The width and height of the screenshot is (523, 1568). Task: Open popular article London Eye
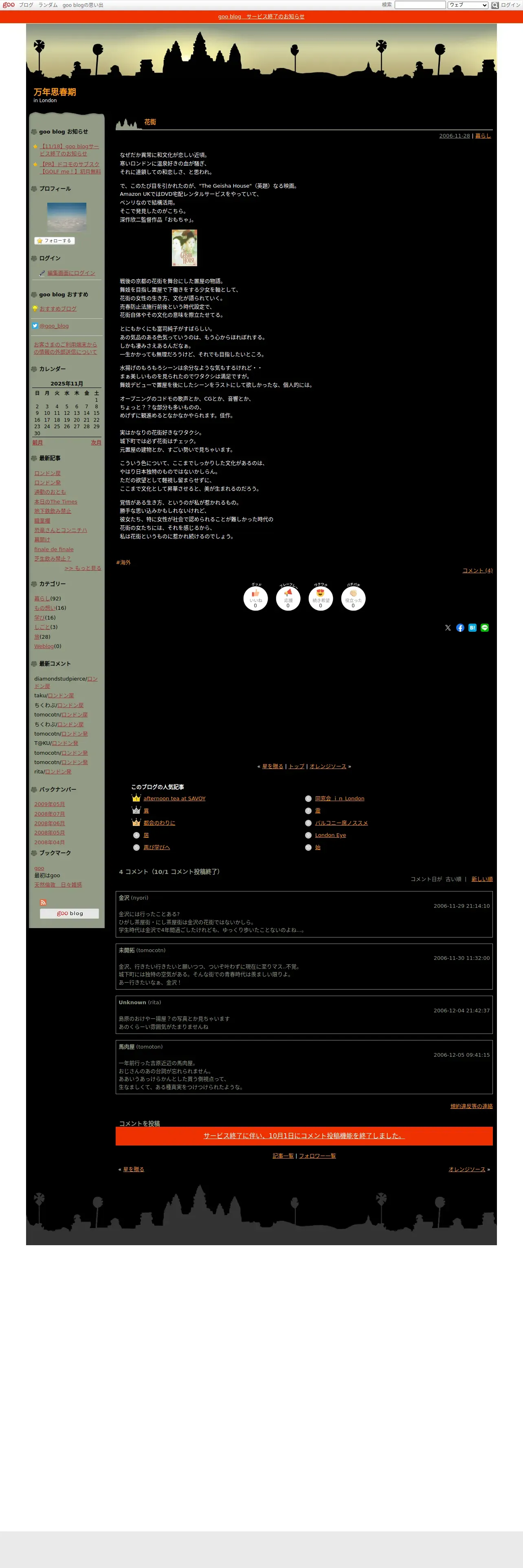point(331,835)
